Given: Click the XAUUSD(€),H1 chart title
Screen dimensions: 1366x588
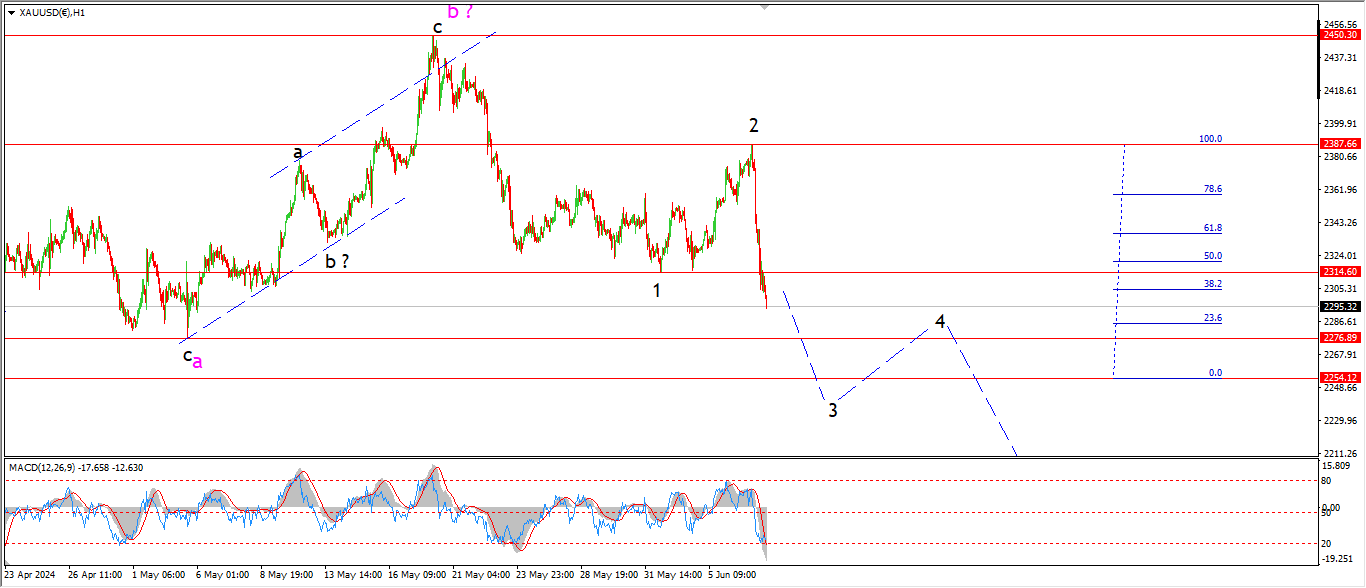Looking at the screenshot, I should [x=52, y=13].
